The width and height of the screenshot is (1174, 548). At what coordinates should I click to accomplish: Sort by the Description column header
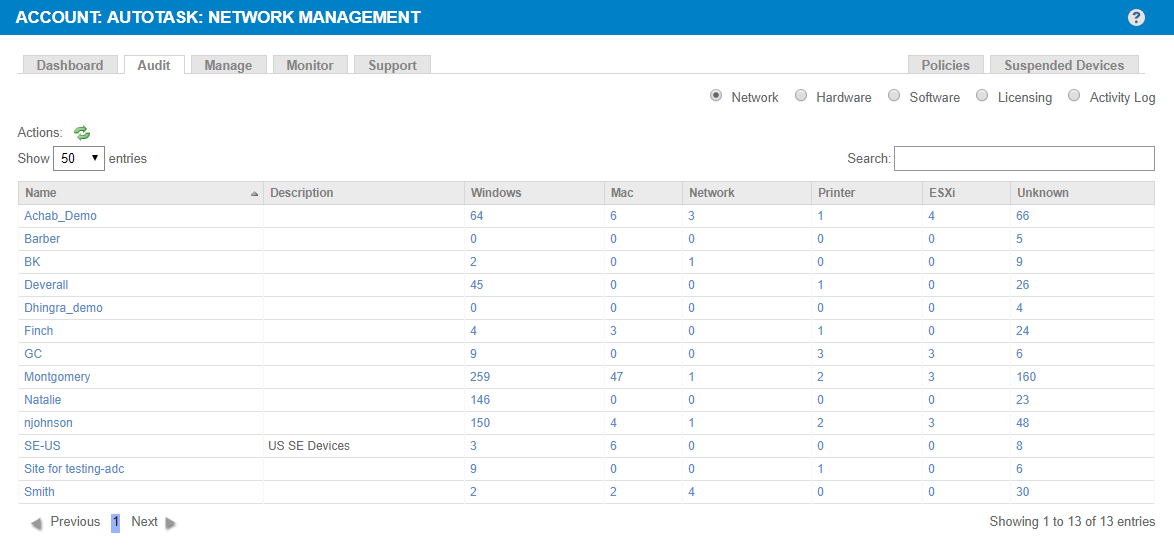(x=364, y=193)
